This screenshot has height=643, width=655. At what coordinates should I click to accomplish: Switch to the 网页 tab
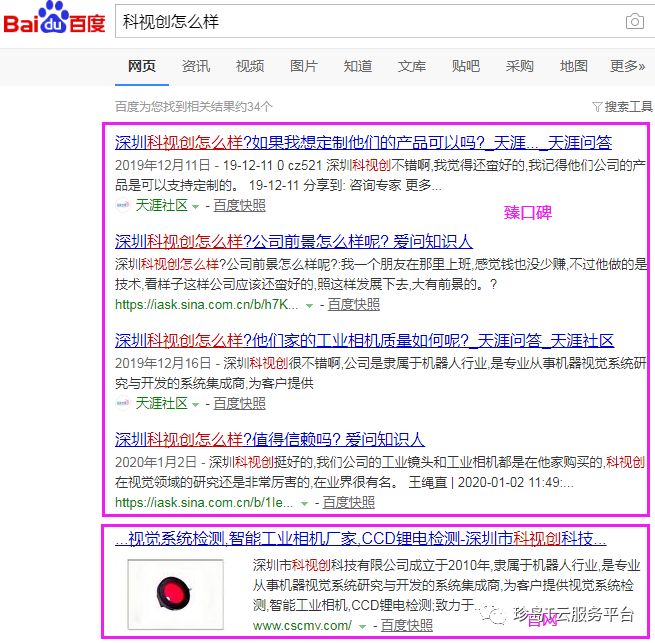[142, 66]
